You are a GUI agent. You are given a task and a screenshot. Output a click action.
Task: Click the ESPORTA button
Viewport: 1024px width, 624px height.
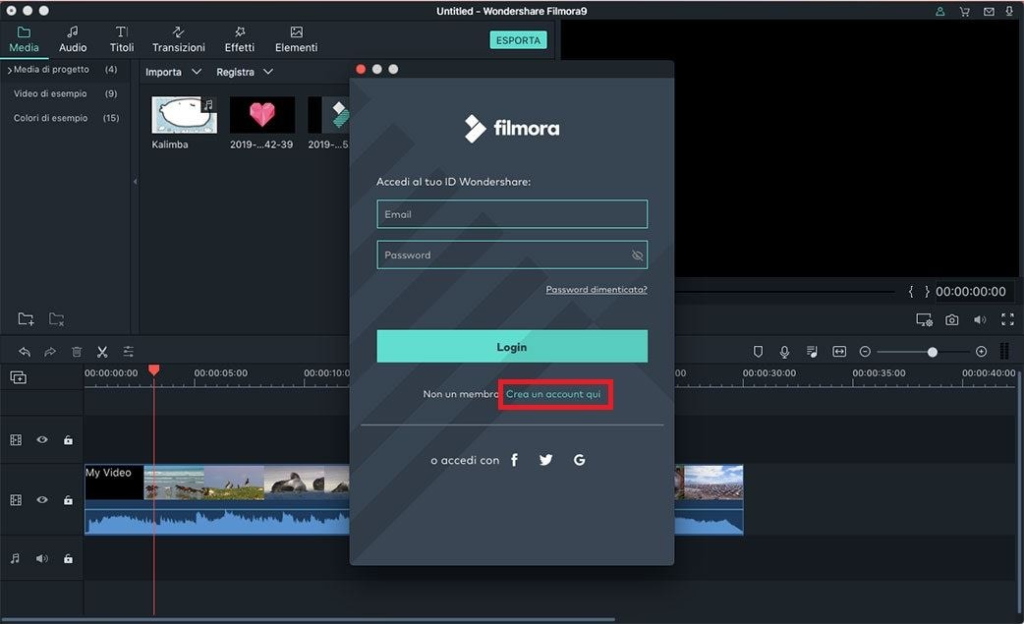[x=518, y=41]
